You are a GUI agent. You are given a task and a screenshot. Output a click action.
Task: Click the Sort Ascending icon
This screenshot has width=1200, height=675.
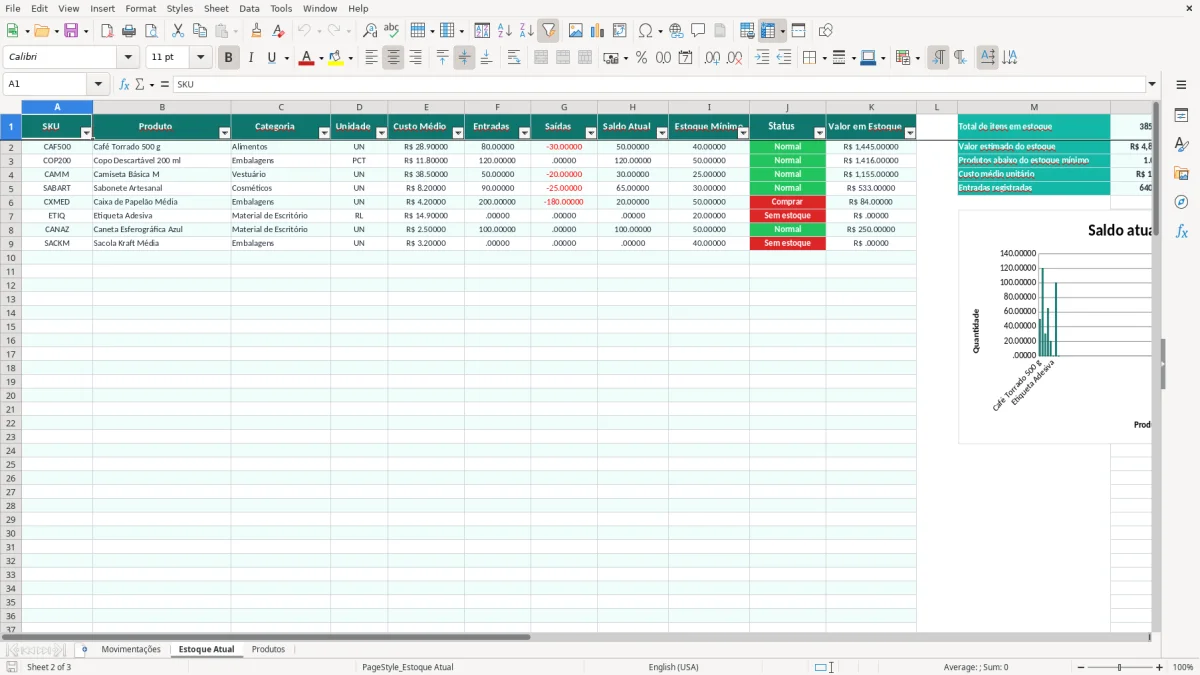pyautogui.click(x=505, y=31)
